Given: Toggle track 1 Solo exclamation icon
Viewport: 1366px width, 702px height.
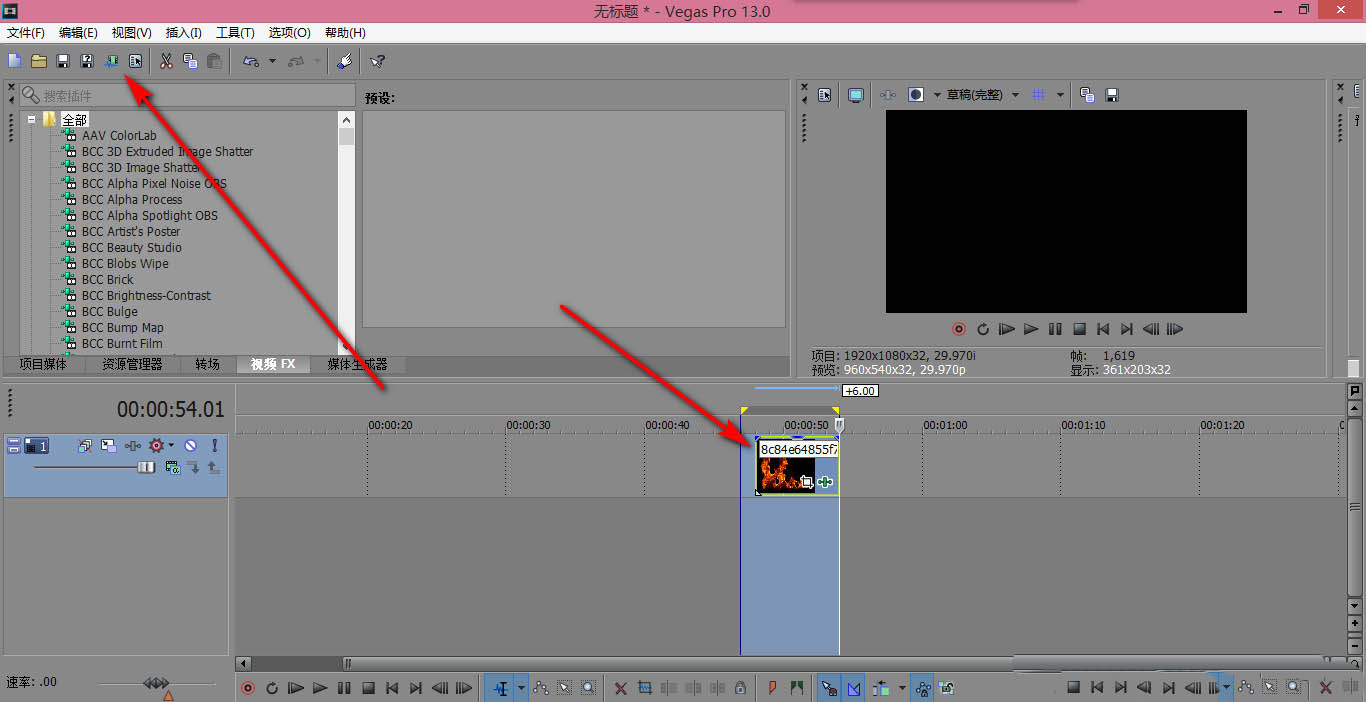Looking at the screenshot, I should [214, 446].
